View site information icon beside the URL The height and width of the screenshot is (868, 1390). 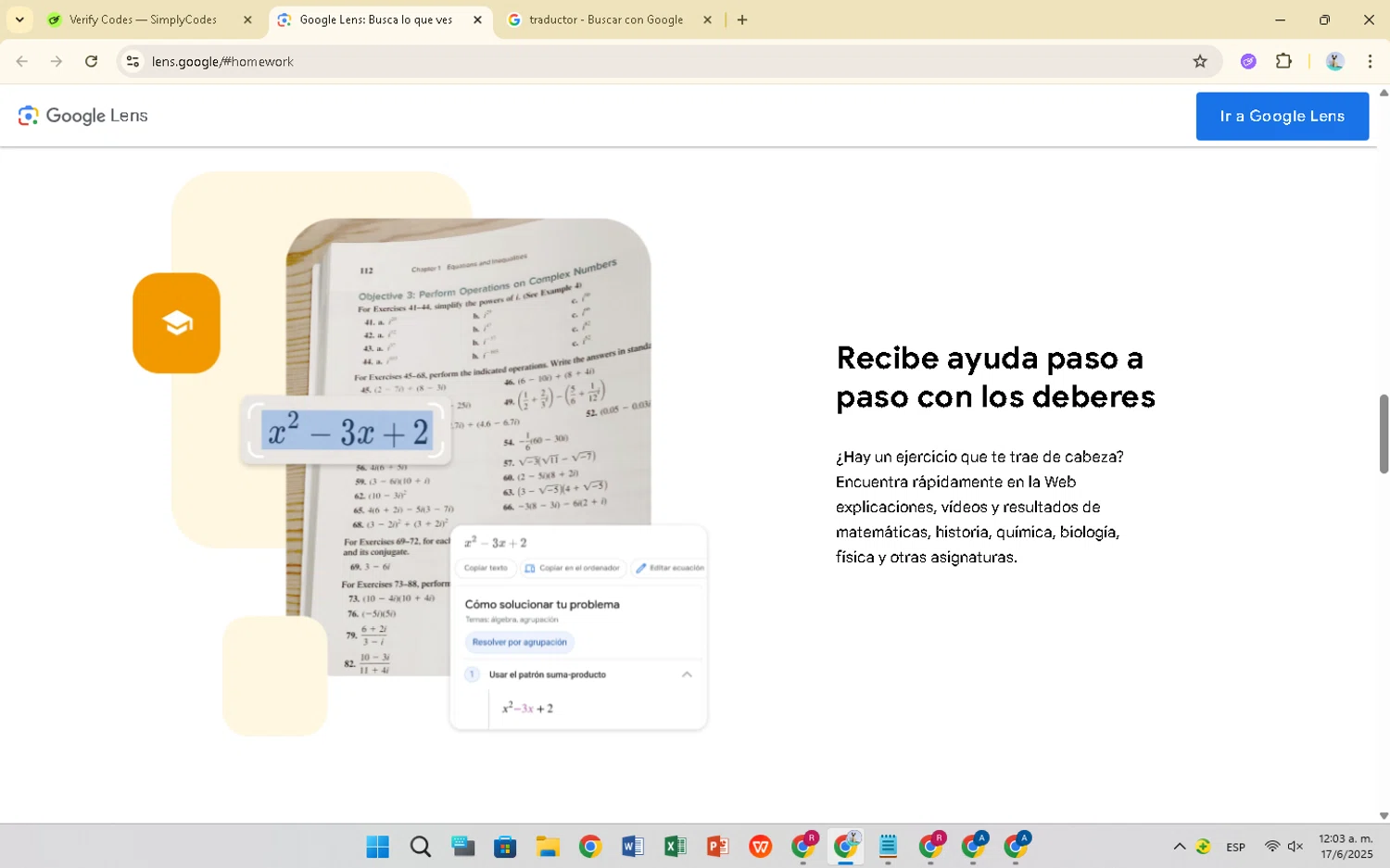(133, 61)
